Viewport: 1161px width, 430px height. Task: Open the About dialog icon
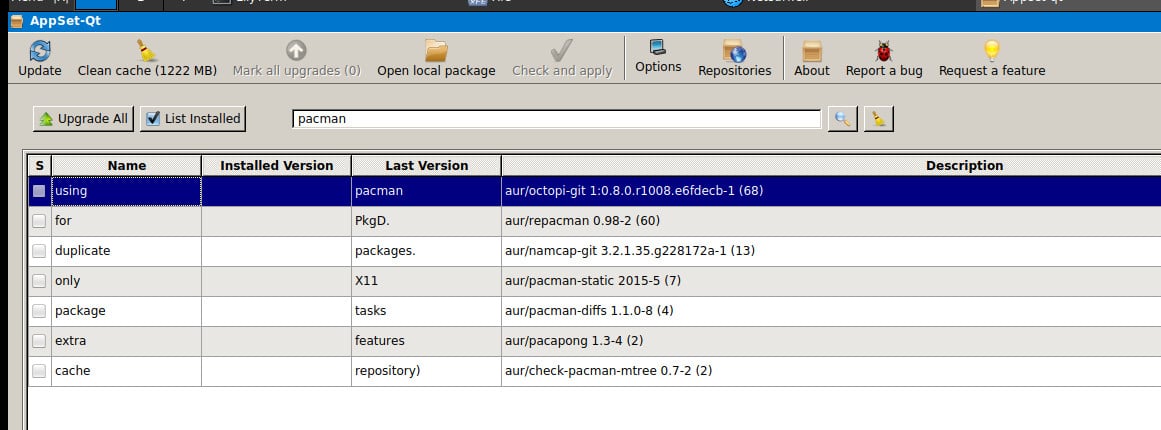811,52
